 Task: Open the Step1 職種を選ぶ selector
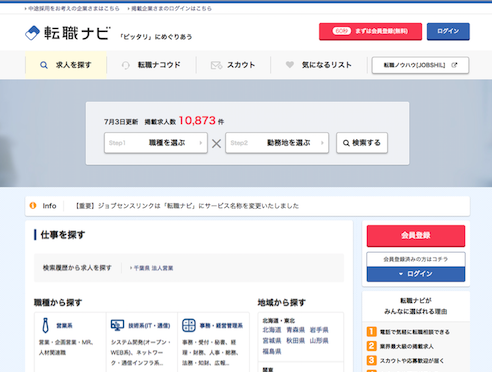pos(156,143)
